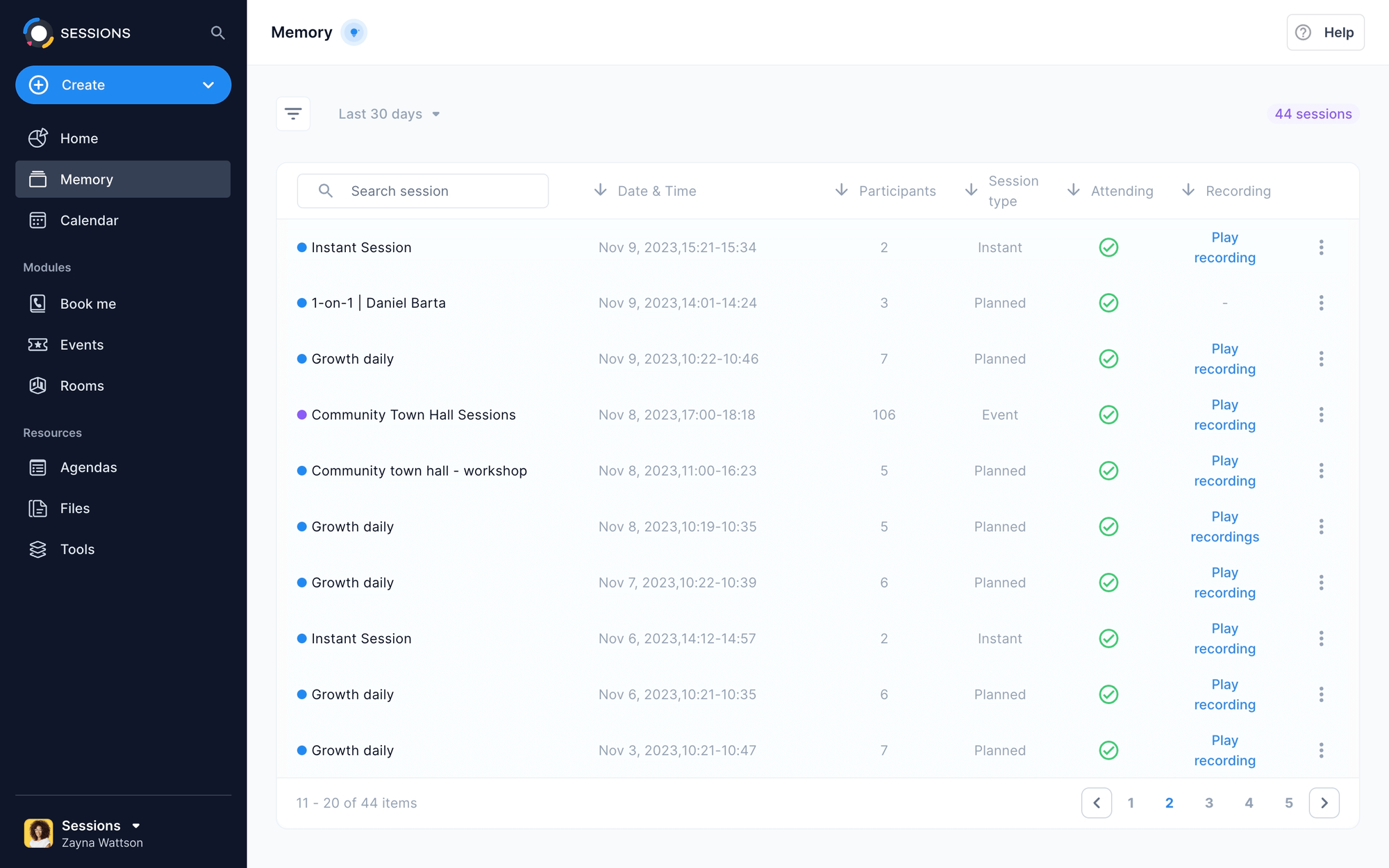Viewport: 1389px width, 868px height.
Task: Click the Sessions logo icon
Action: pos(38,33)
